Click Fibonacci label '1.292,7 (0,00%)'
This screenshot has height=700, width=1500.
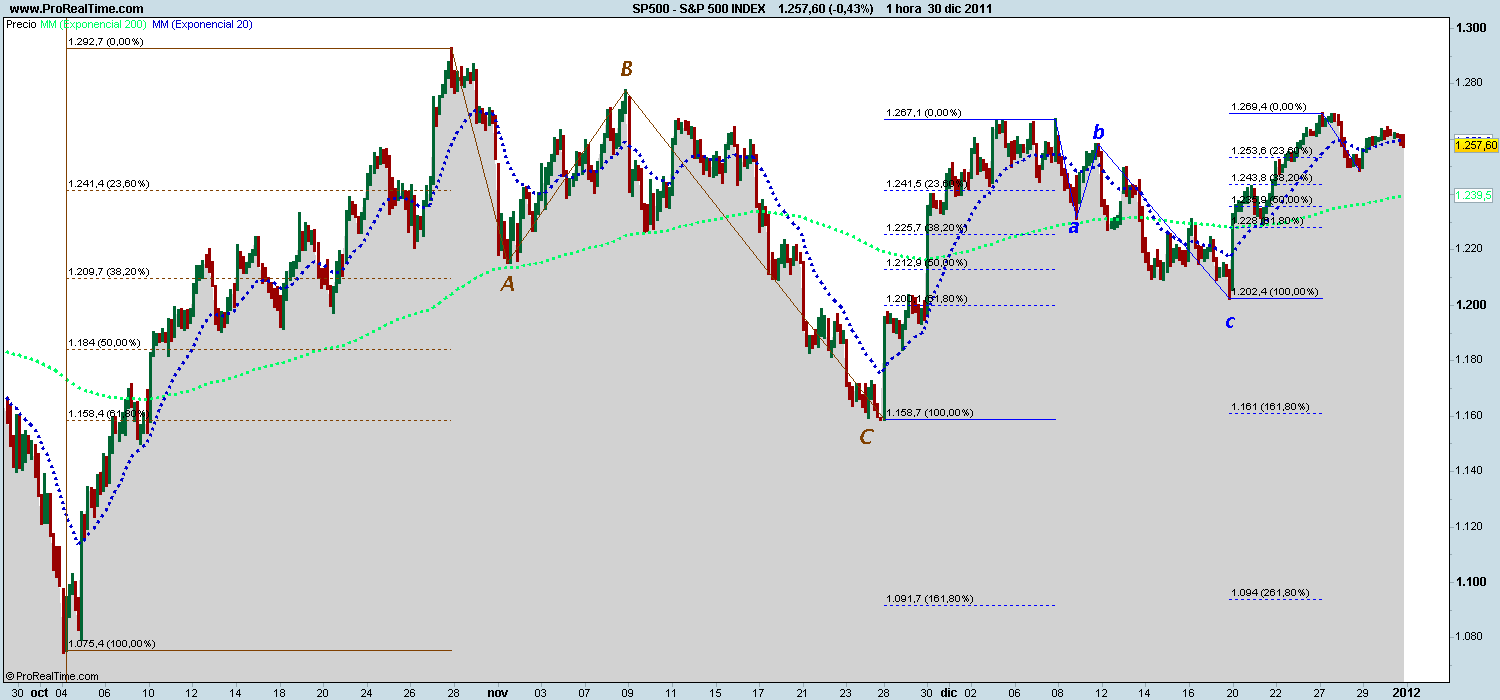pos(106,42)
